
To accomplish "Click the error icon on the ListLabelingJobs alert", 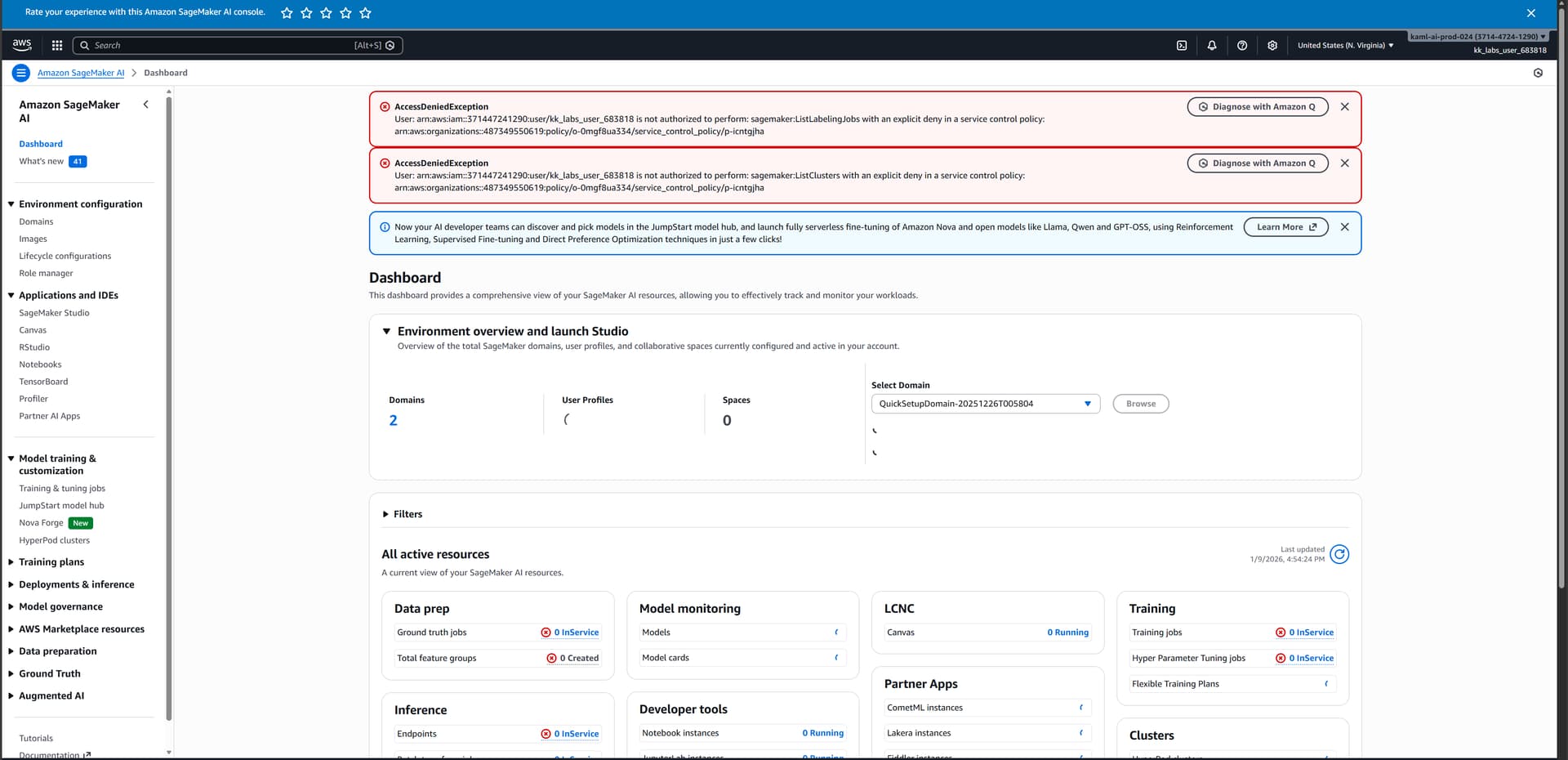I will [x=385, y=107].
